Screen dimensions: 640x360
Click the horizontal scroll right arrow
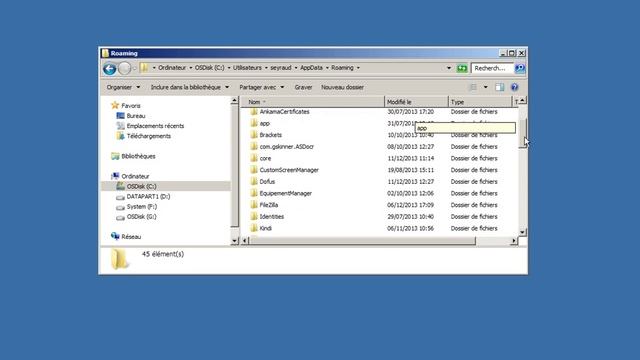tap(514, 241)
